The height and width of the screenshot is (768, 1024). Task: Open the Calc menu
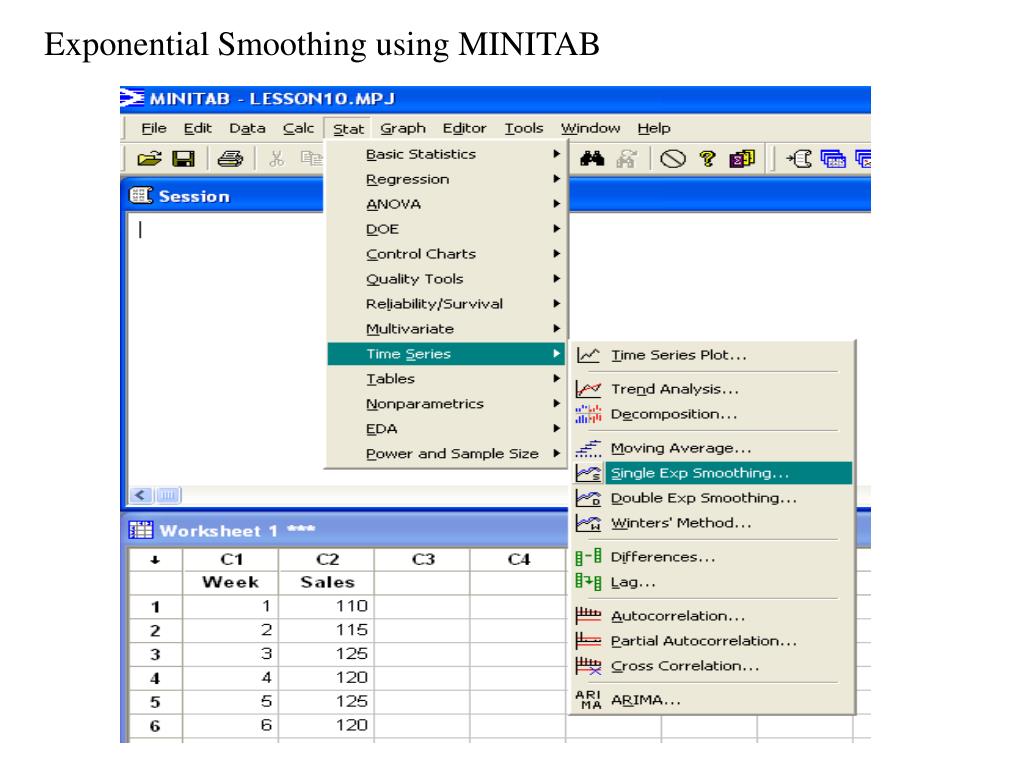click(298, 128)
